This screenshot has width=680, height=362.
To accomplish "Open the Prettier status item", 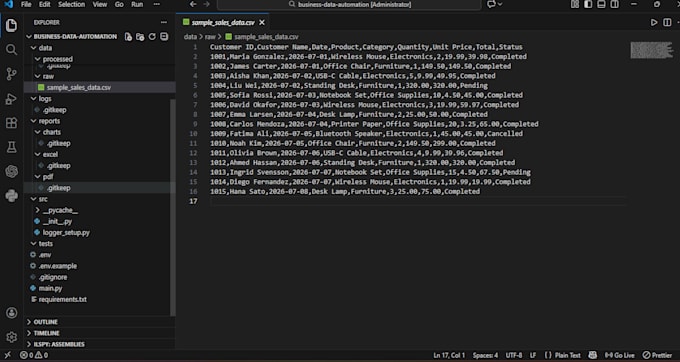I will (x=657, y=355).
